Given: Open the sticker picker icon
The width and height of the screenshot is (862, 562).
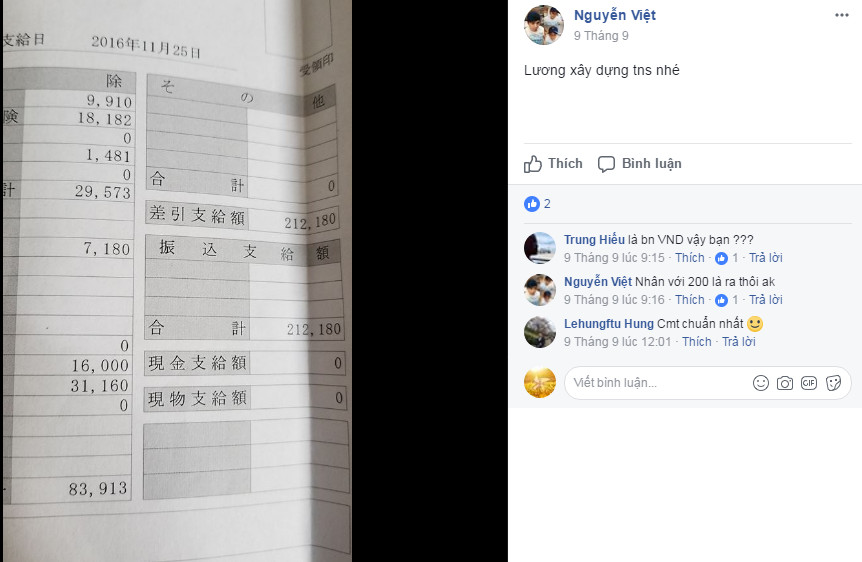Looking at the screenshot, I should tap(833, 383).
